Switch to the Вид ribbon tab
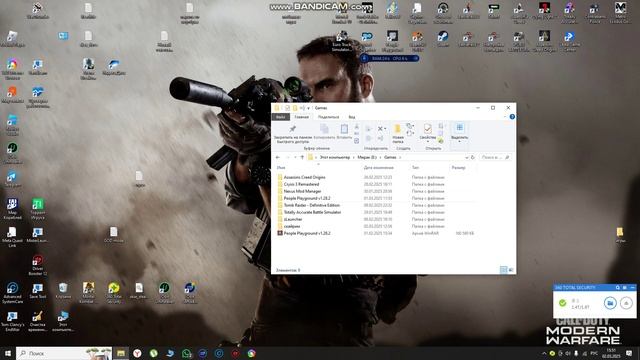The height and width of the screenshot is (360, 640). [351, 117]
